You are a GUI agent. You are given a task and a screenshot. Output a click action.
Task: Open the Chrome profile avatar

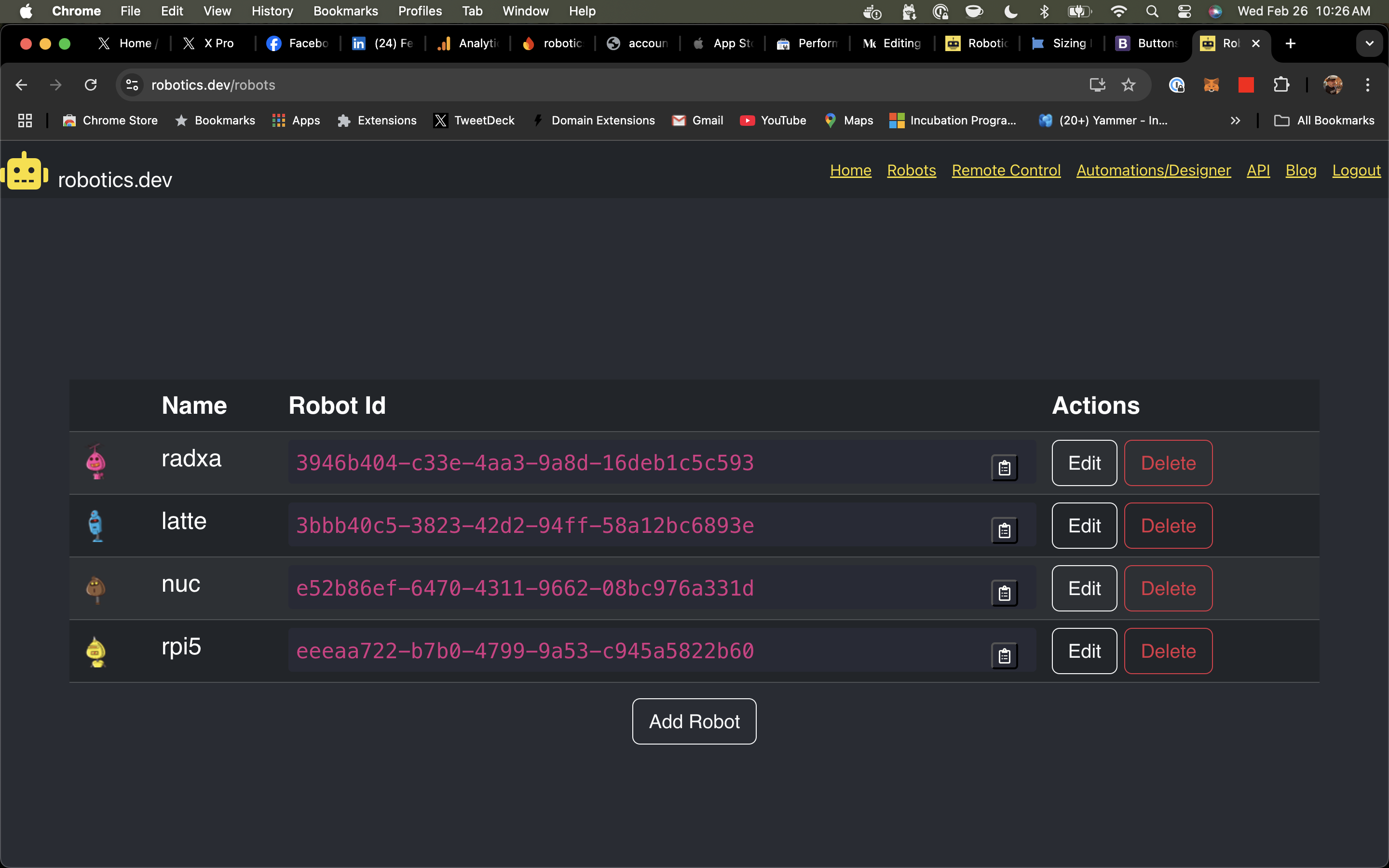coord(1333,84)
